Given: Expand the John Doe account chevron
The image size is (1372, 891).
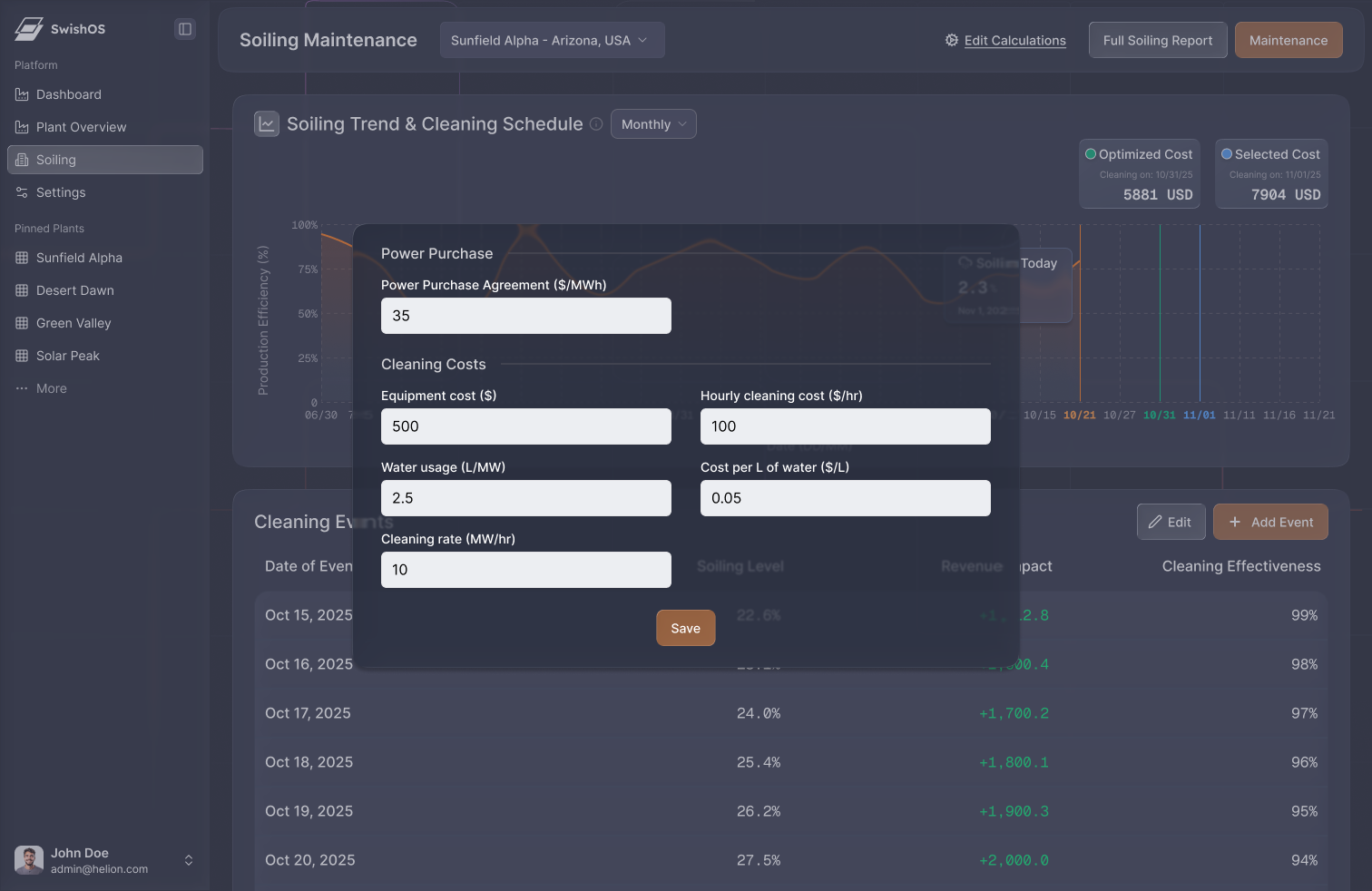Looking at the screenshot, I should coord(188,860).
